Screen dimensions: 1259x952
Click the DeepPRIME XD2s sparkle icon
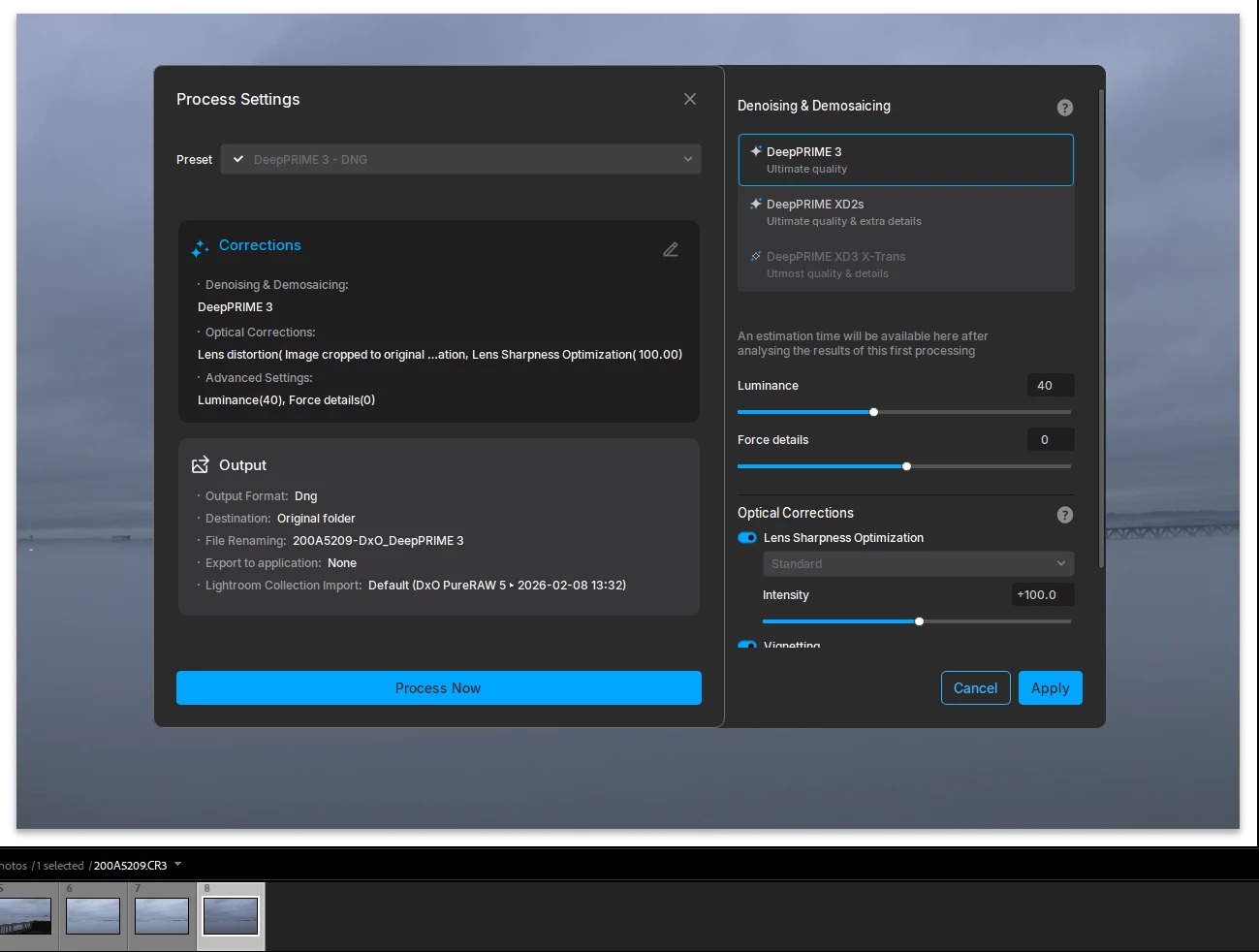click(756, 203)
